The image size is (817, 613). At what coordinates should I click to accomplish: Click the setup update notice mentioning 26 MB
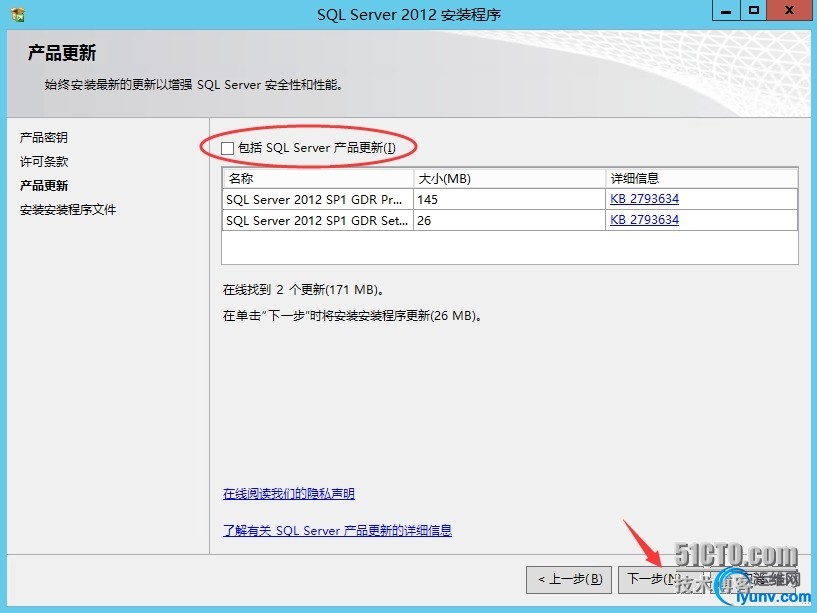[352, 315]
